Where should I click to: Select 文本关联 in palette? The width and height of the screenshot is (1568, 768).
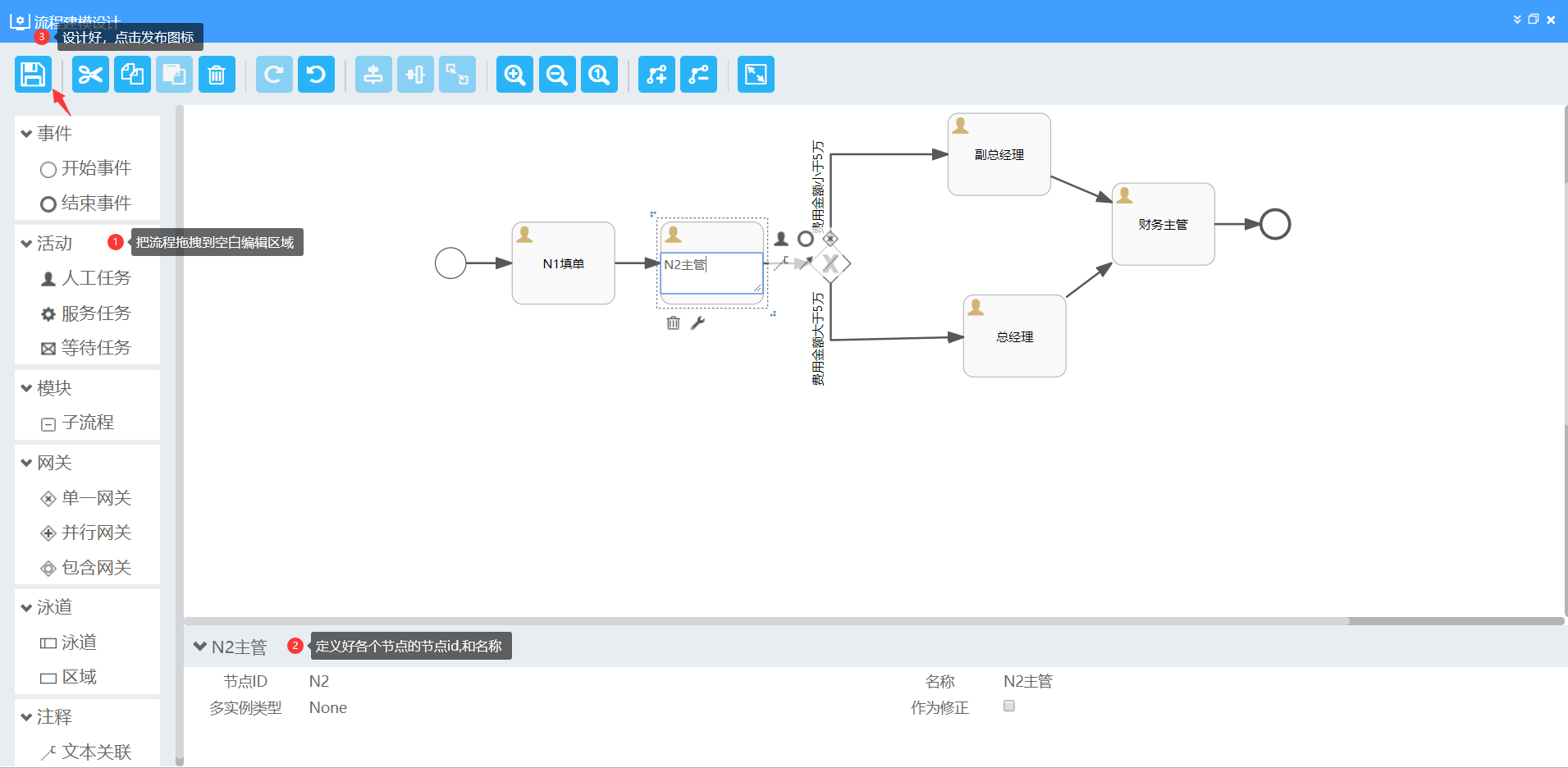click(86, 752)
